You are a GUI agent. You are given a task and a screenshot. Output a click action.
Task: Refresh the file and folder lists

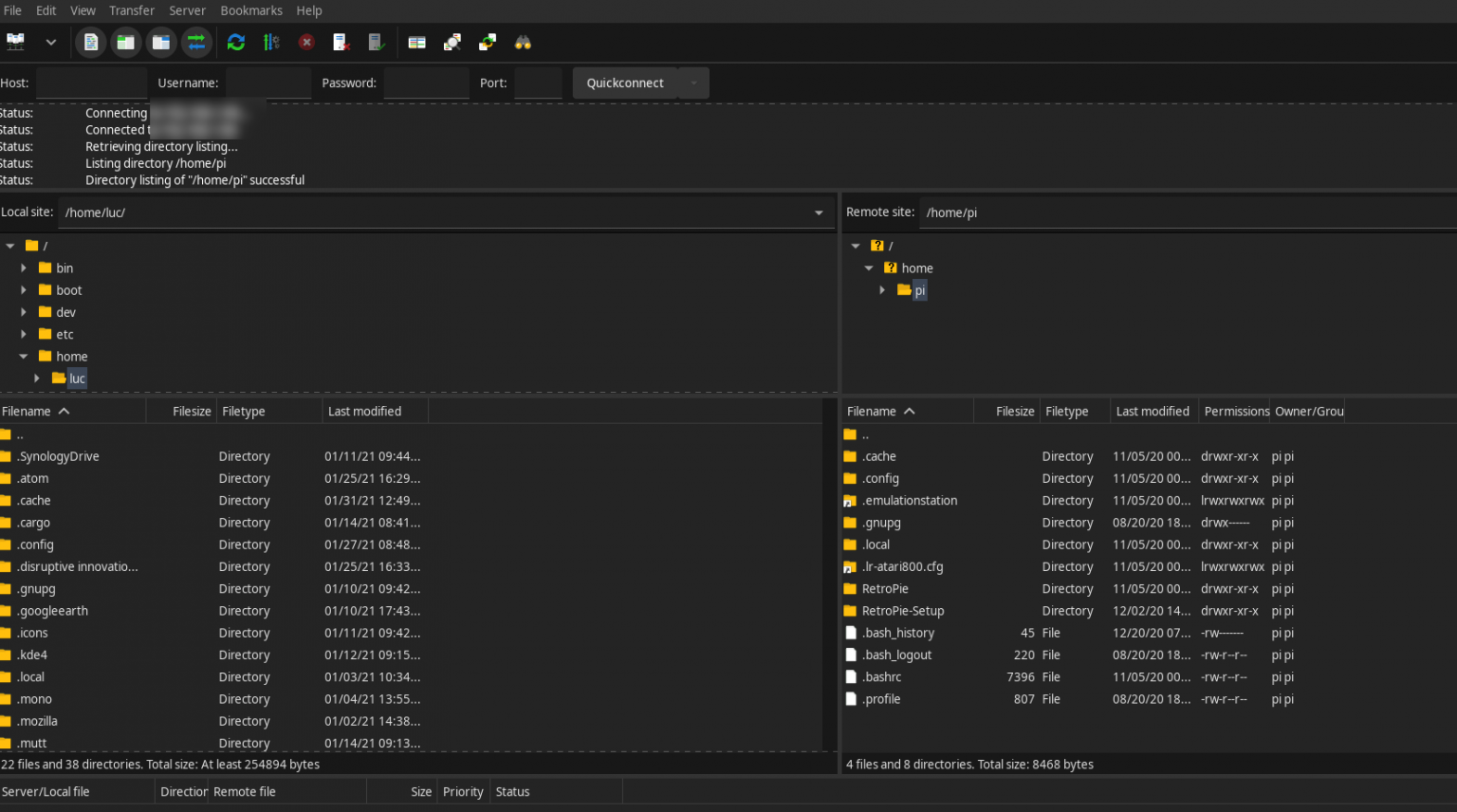tap(236, 42)
